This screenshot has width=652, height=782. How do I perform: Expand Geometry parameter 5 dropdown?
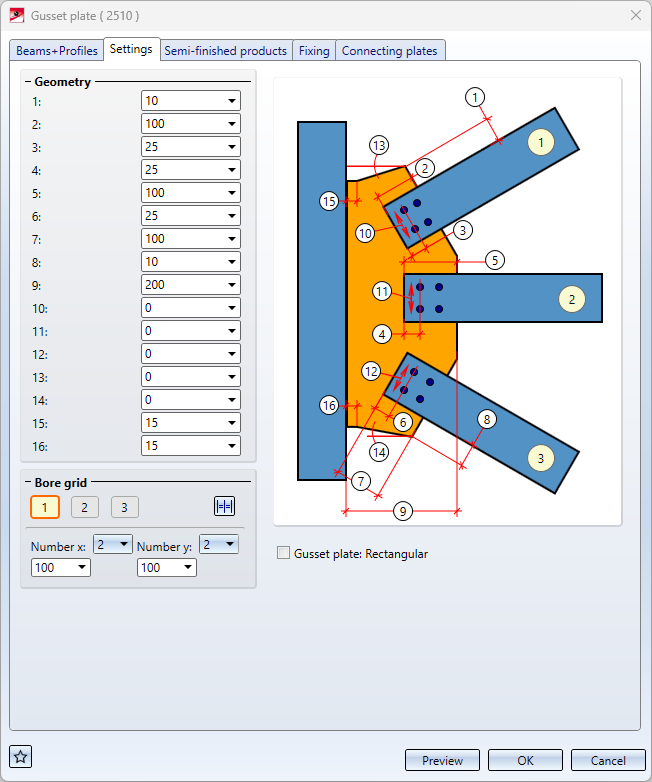[232, 193]
